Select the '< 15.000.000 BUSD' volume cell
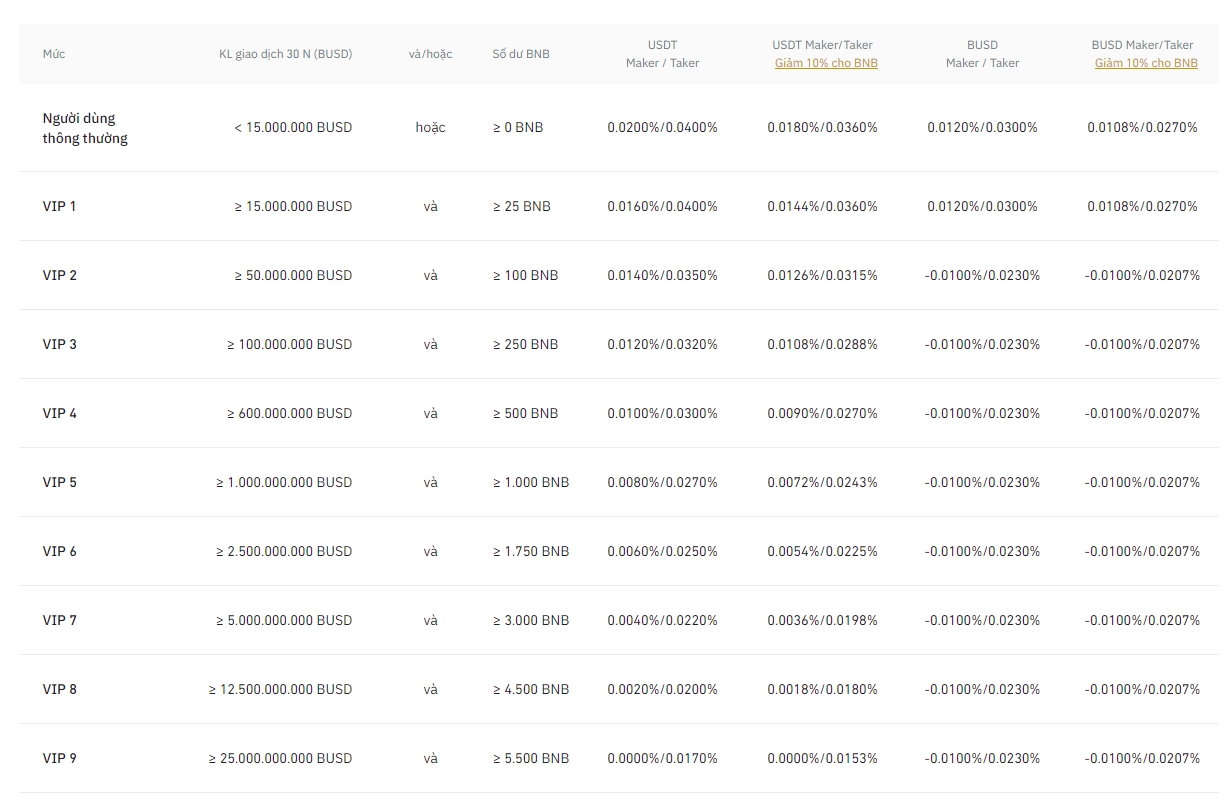 tap(293, 127)
